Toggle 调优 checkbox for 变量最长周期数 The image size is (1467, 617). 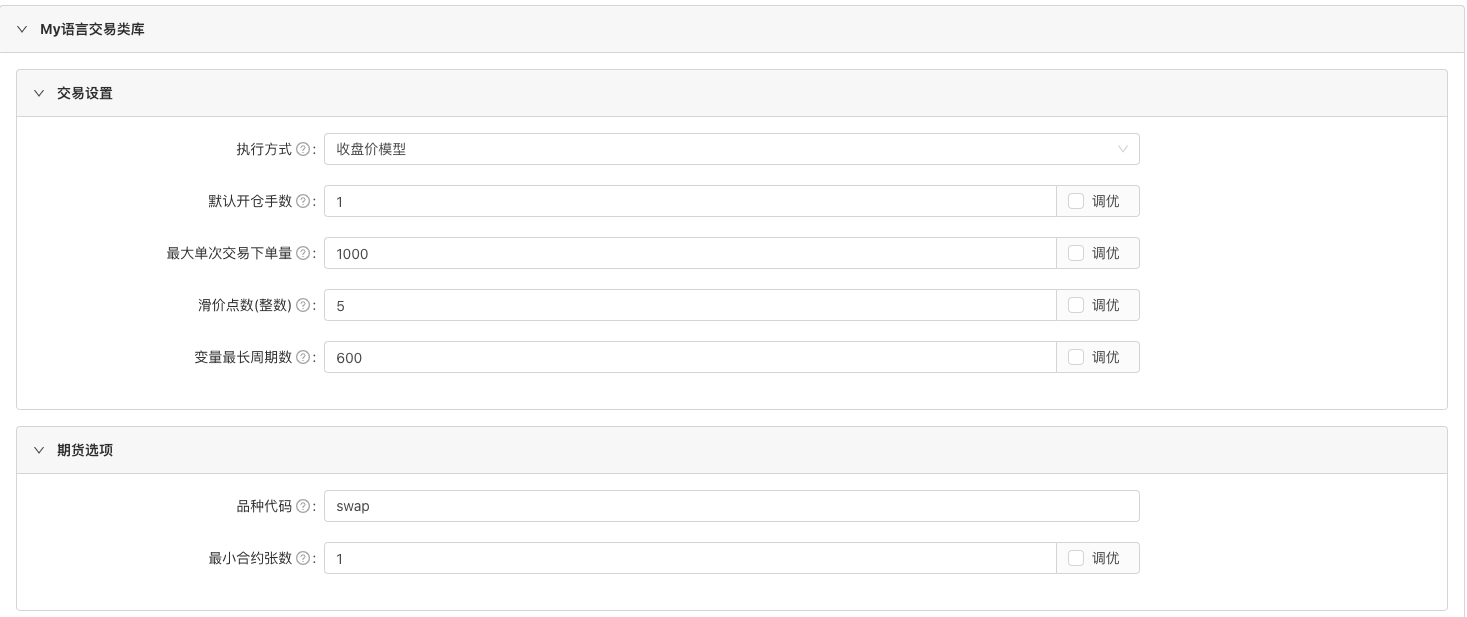point(1076,357)
